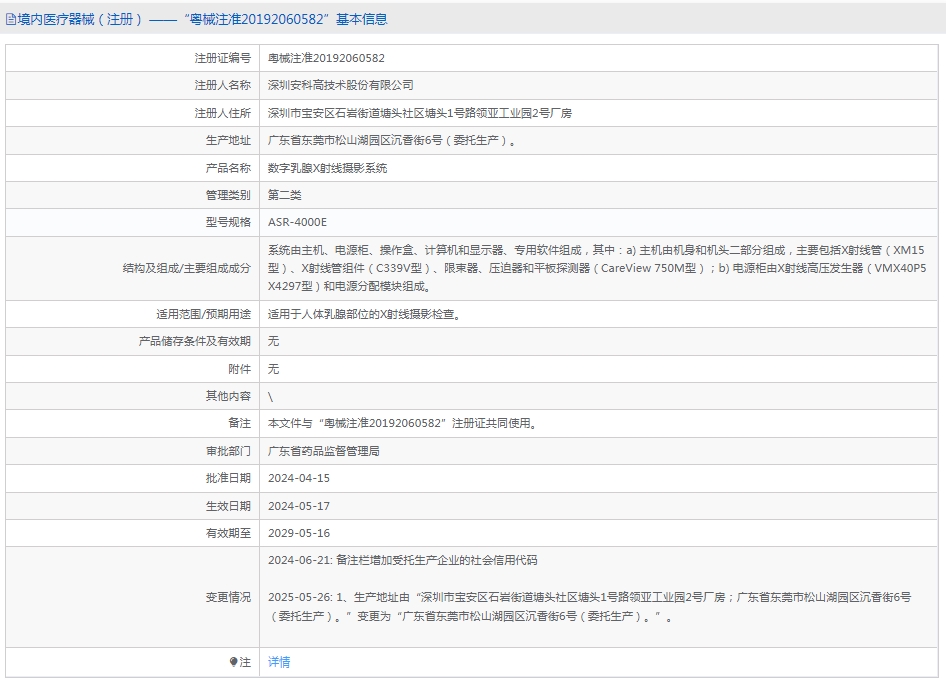Image resolution: width=946 pixels, height=684 pixels.
Task: Click the registrant address starting with 深圳市宝安区石岩街道
Action: 420,114
